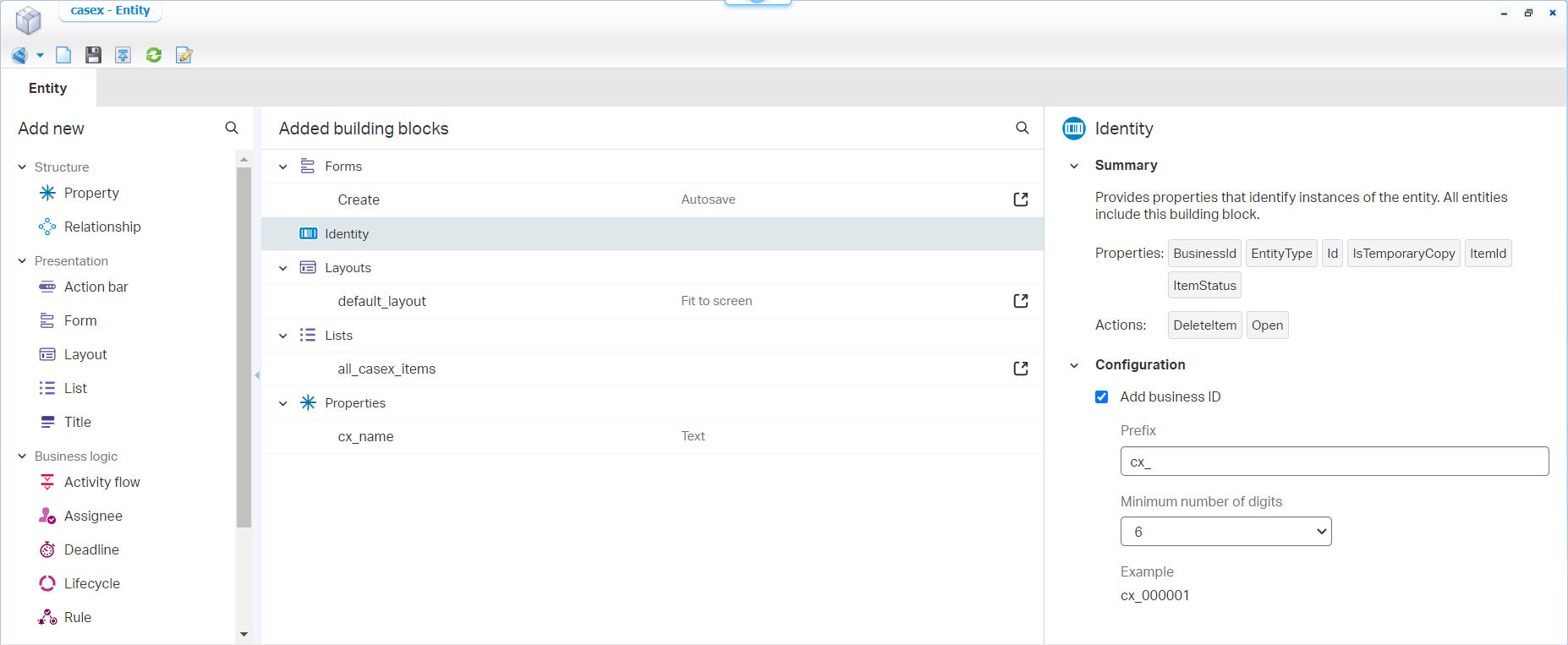
Task: Collapse left panel with splitter arrow
Action: [257, 375]
